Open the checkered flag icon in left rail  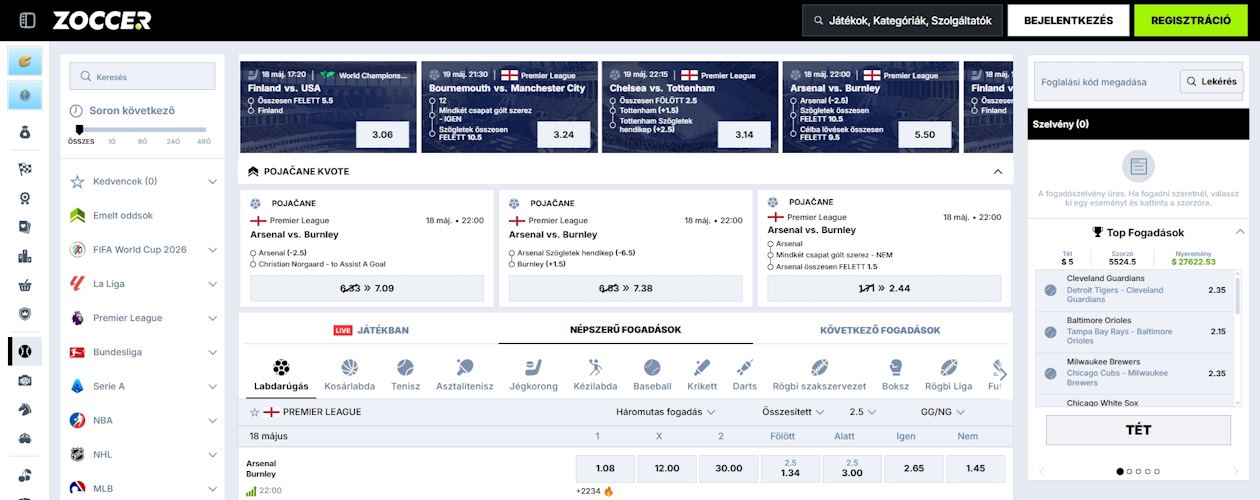point(25,169)
